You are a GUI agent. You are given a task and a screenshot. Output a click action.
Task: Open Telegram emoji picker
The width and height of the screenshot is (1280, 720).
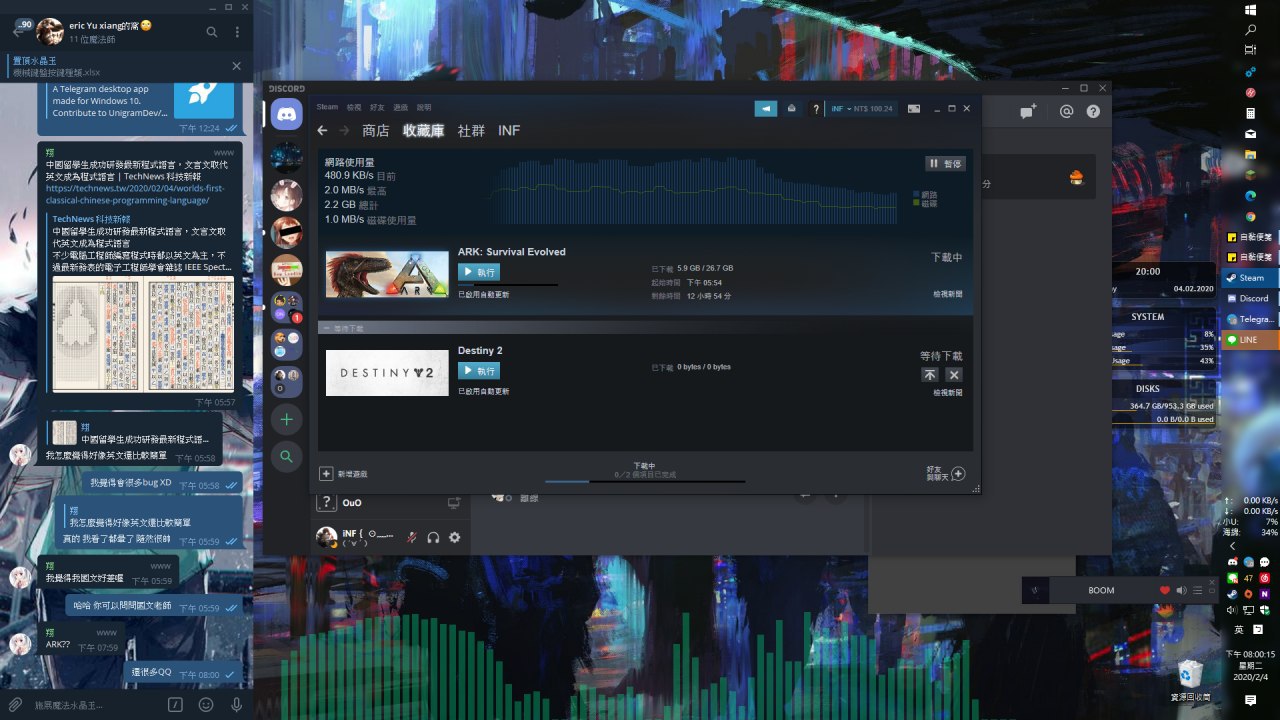(x=206, y=704)
